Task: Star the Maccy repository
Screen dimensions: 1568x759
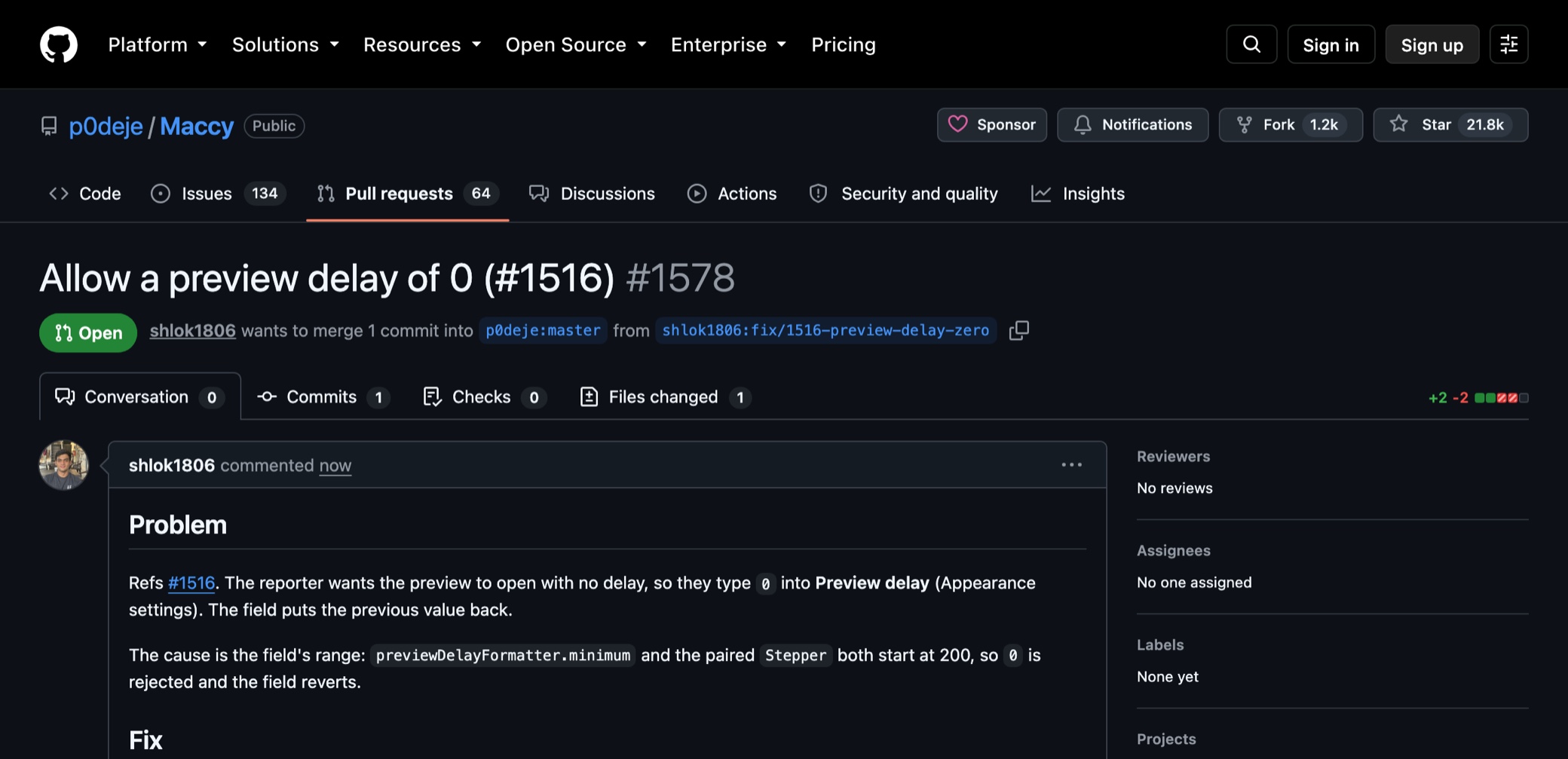Action: pyautogui.click(x=1450, y=124)
